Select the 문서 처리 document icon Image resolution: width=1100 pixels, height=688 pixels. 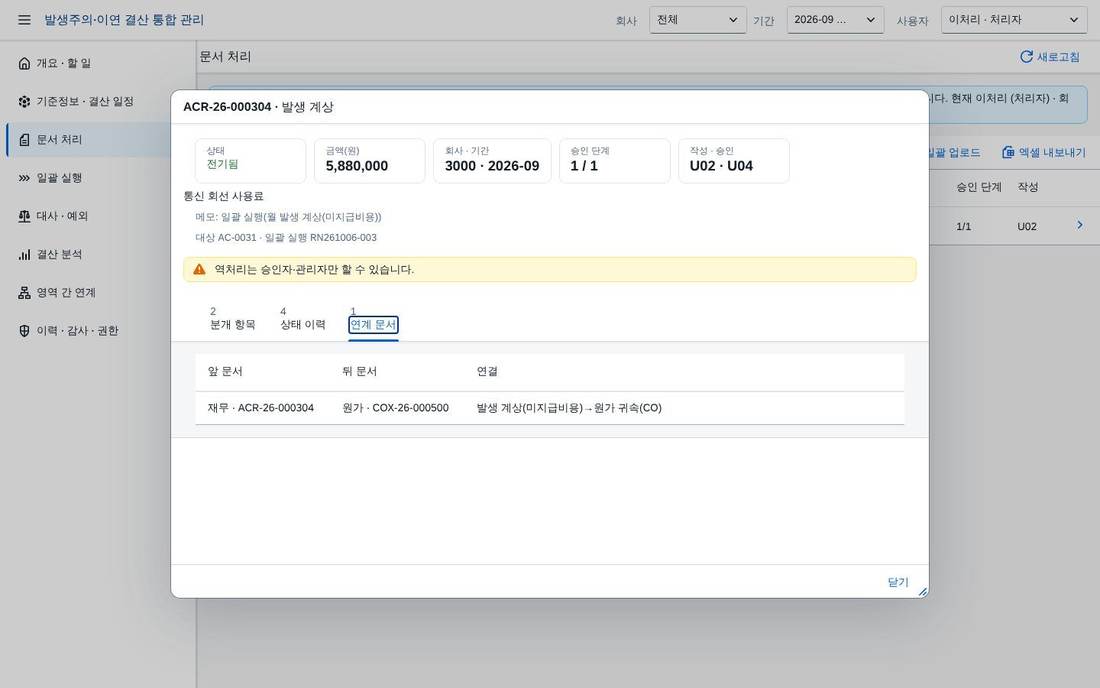[x=25, y=140]
